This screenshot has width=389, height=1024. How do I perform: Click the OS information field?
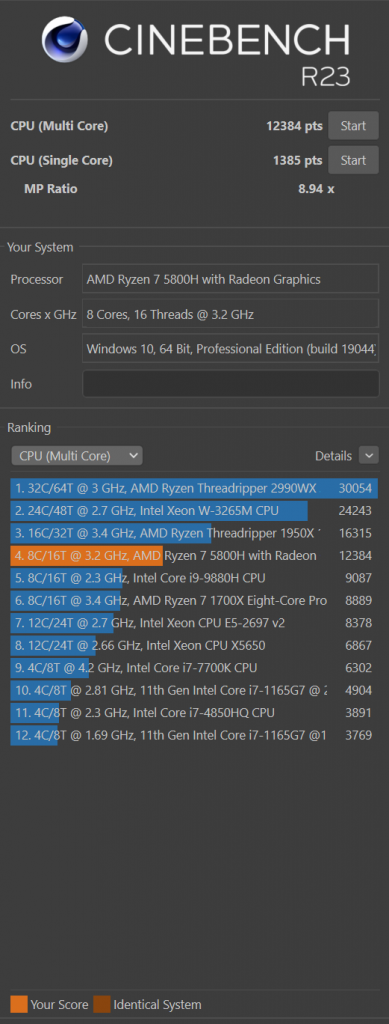(x=230, y=349)
